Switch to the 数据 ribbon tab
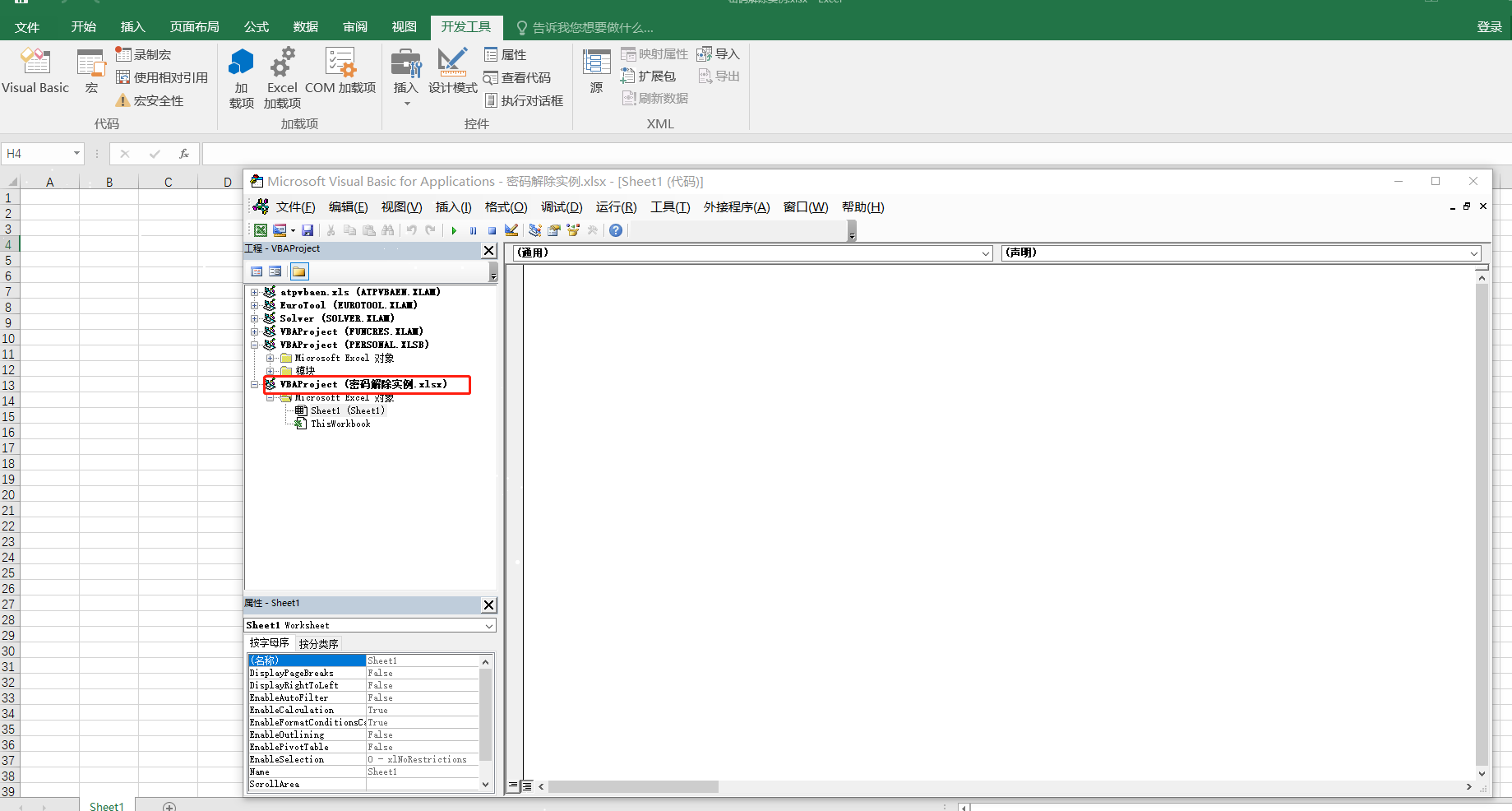This screenshot has width=1512, height=811. (305, 27)
